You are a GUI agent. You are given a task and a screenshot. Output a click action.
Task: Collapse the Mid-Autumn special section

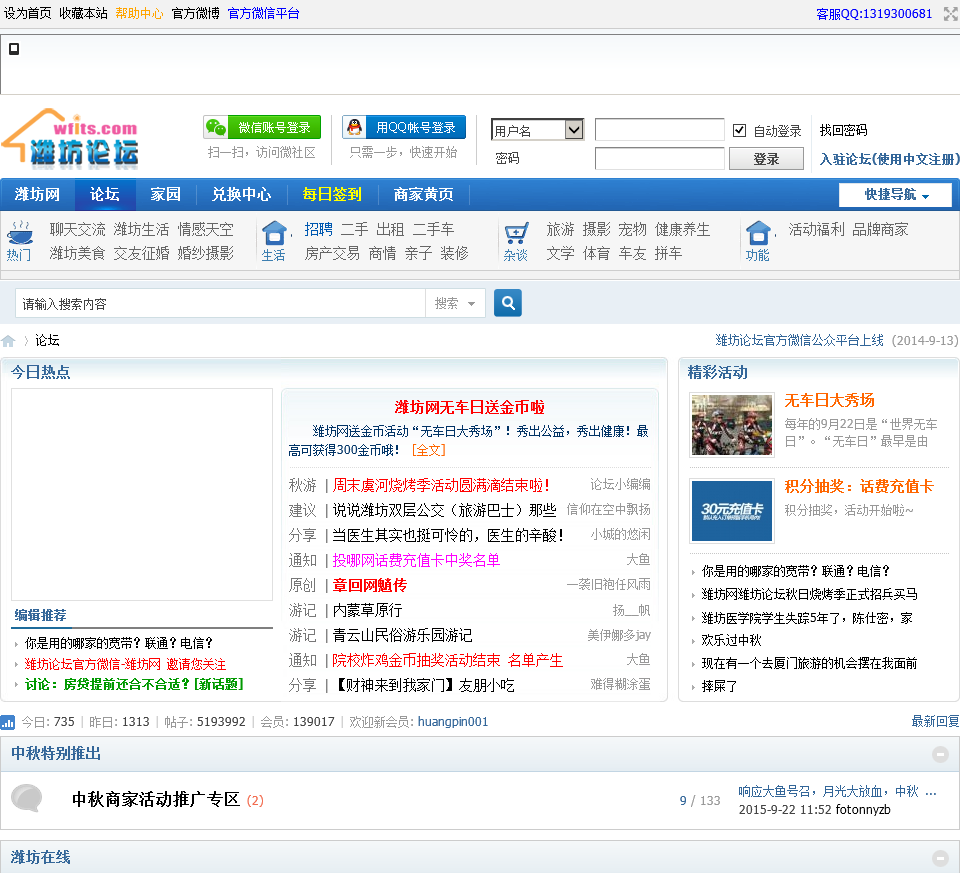(940, 755)
